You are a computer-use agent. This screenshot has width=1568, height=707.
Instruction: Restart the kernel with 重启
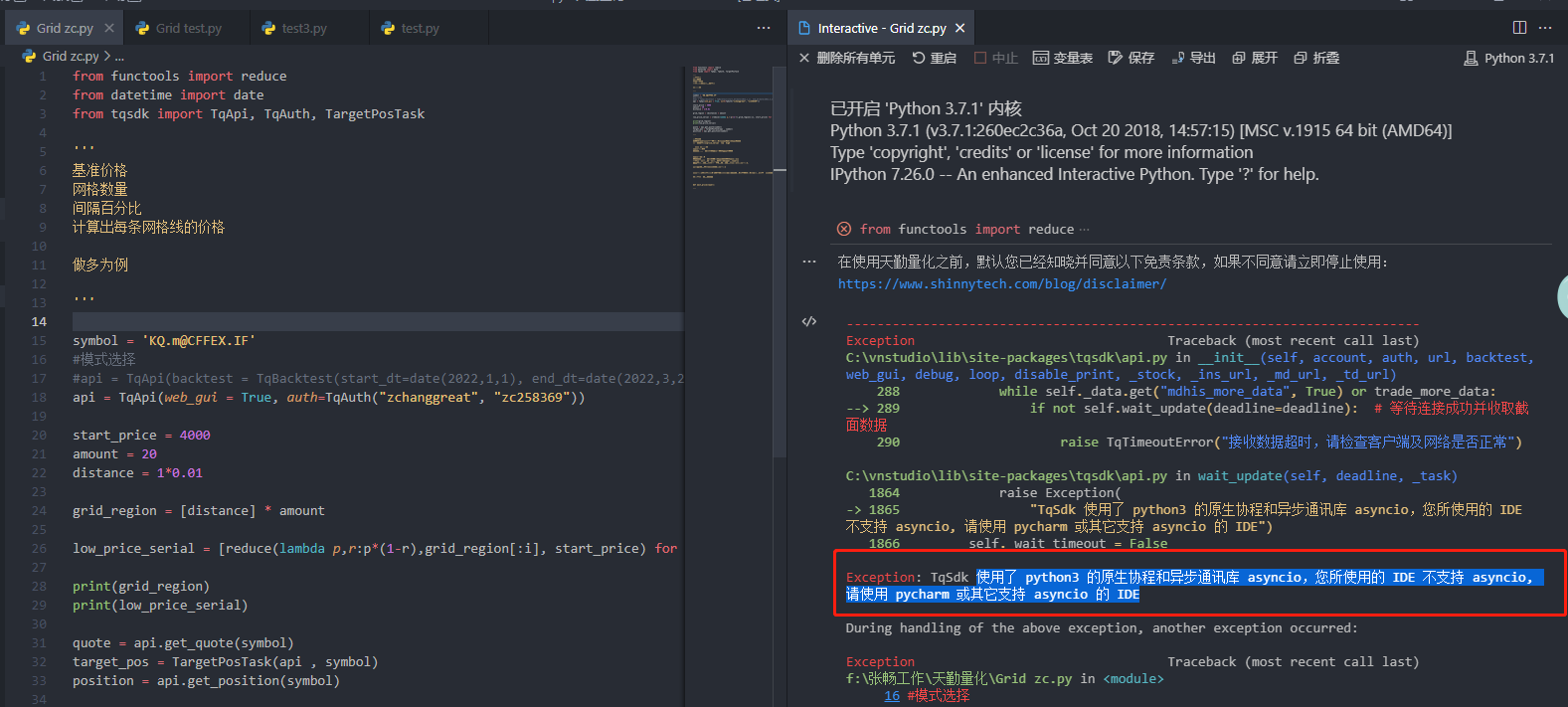[x=935, y=58]
